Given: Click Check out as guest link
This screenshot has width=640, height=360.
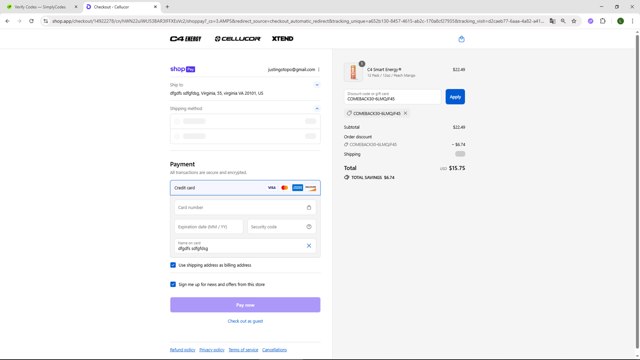Looking at the screenshot, I should 245,321.
